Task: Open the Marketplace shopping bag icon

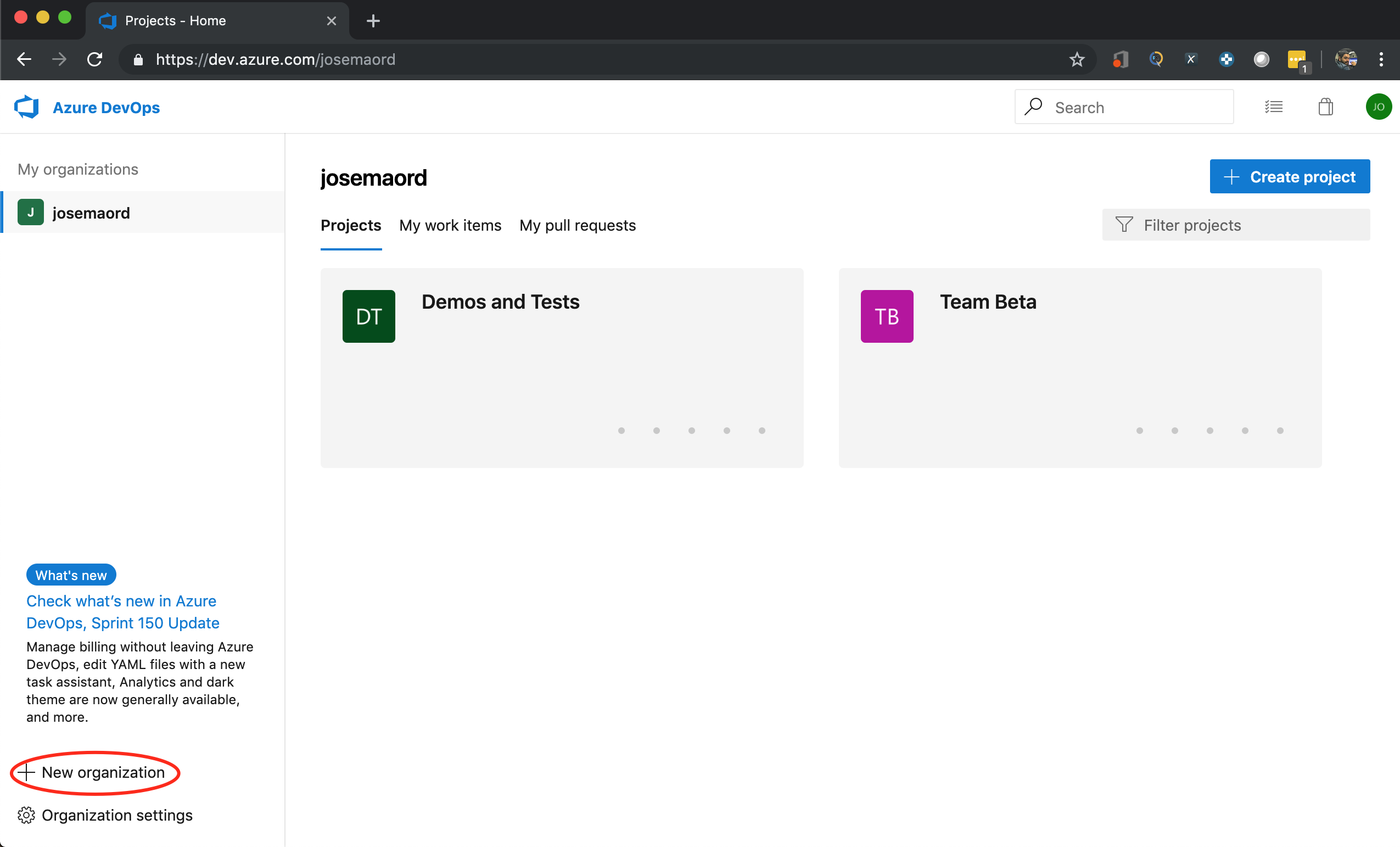Action: [x=1325, y=107]
